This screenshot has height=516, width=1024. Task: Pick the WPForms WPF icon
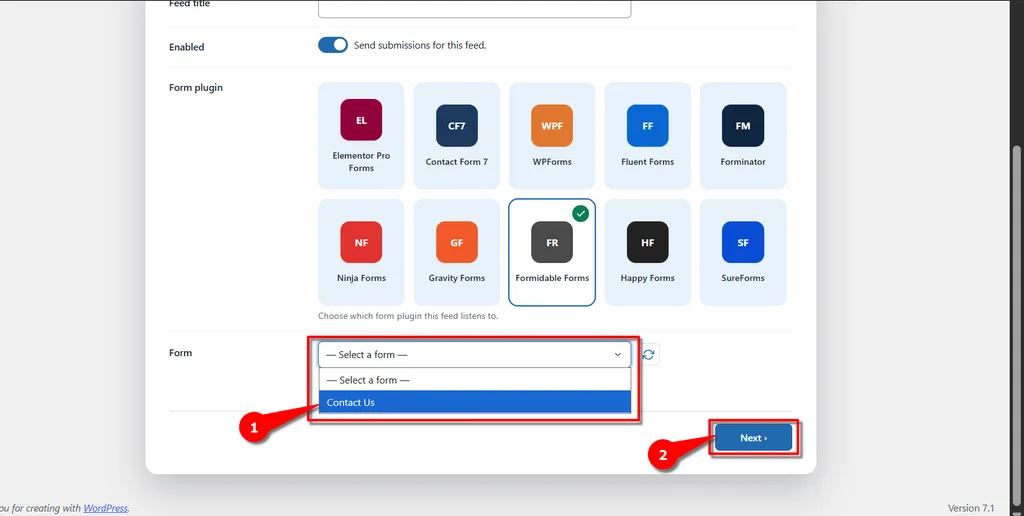tap(552, 125)
